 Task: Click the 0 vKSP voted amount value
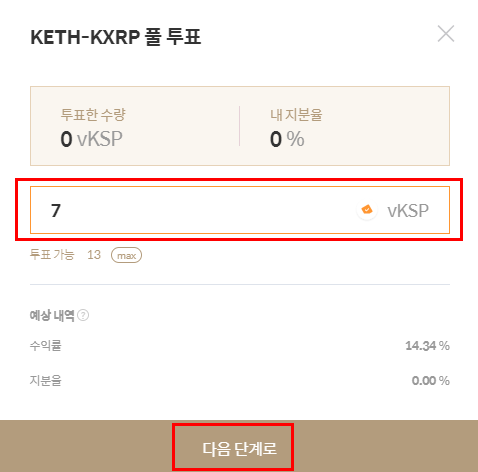[x=91, y=139]
